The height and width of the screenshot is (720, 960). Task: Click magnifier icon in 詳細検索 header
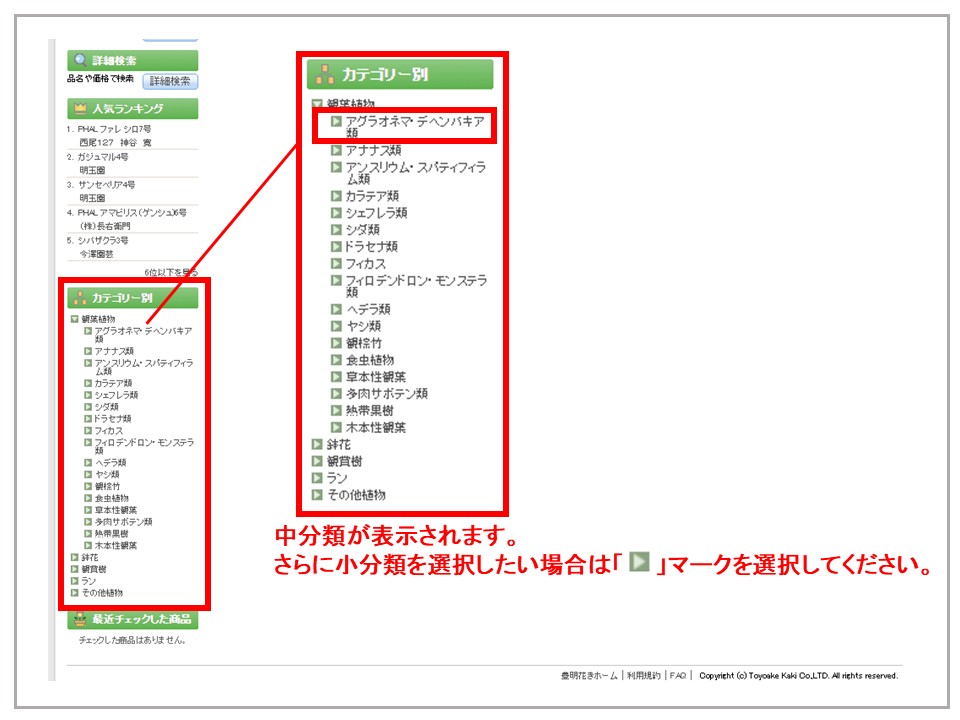click(80, 60)
